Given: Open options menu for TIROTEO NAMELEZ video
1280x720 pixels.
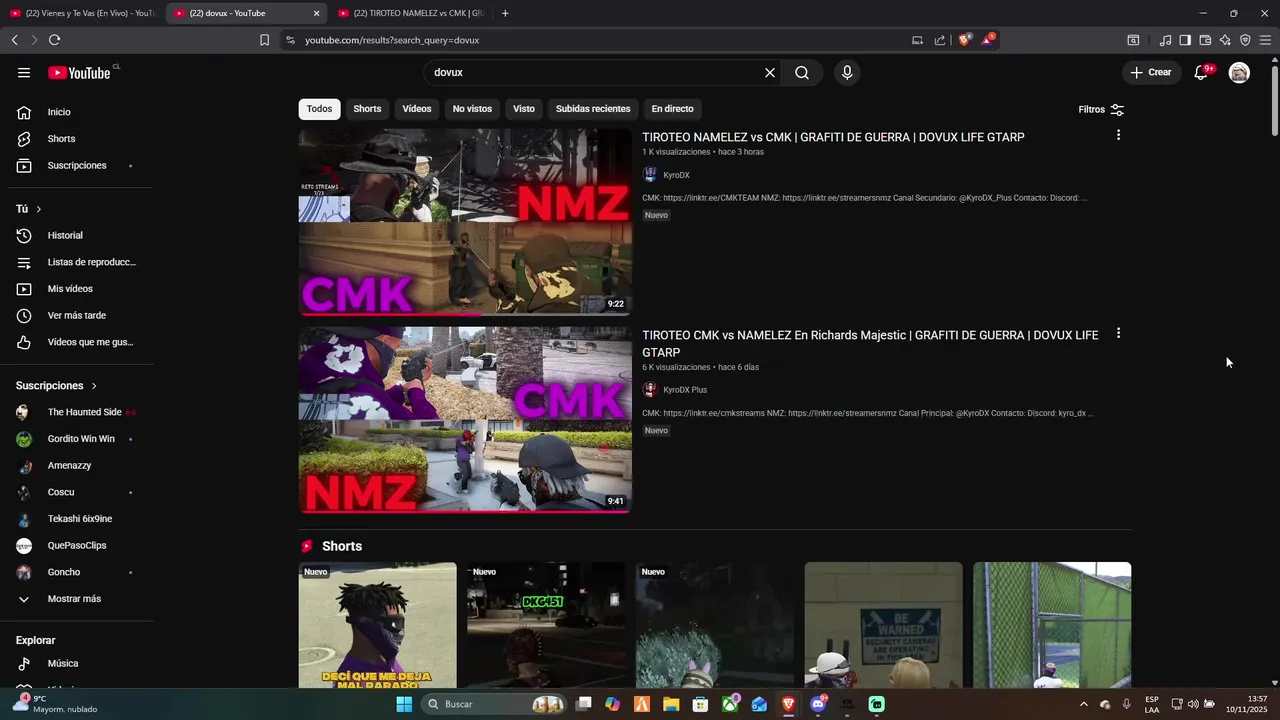Looking at the screenshot, I should pos(1118,135).
